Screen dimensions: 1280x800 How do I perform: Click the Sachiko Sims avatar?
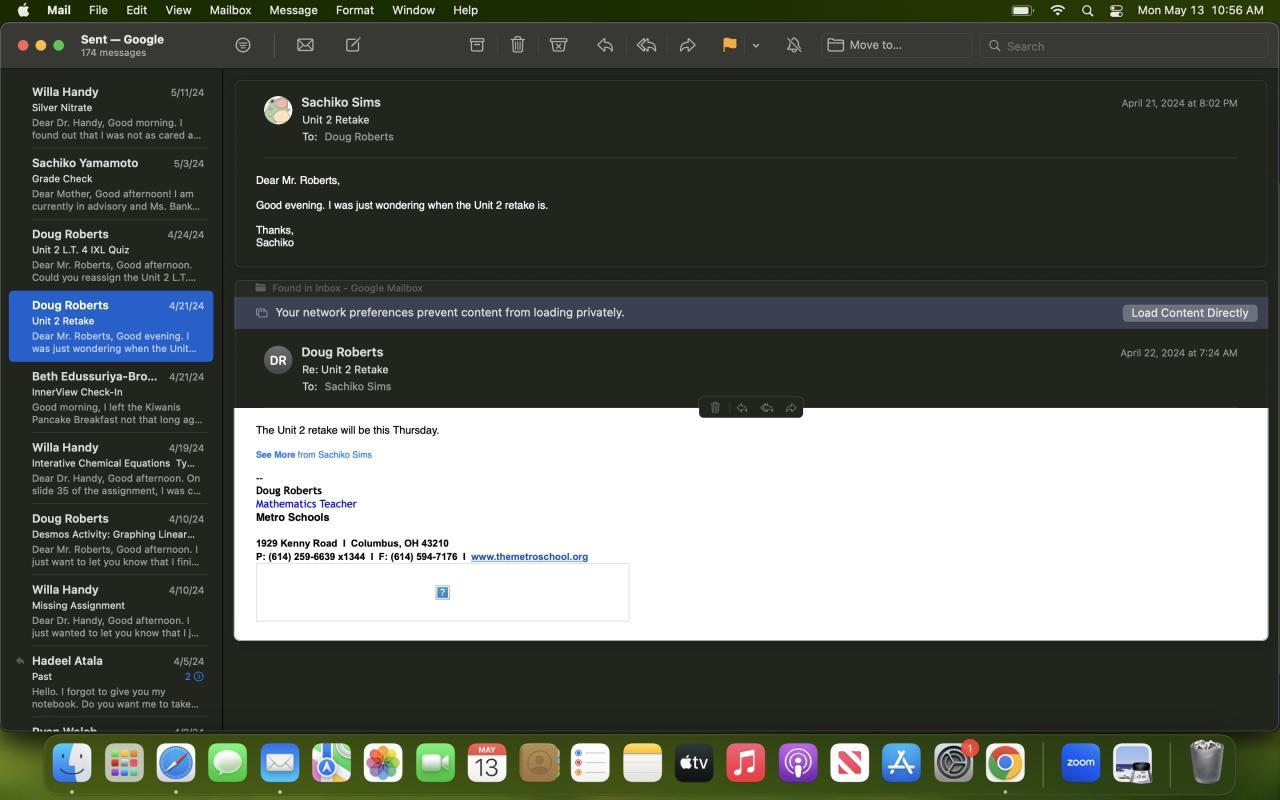pos(278,110)
